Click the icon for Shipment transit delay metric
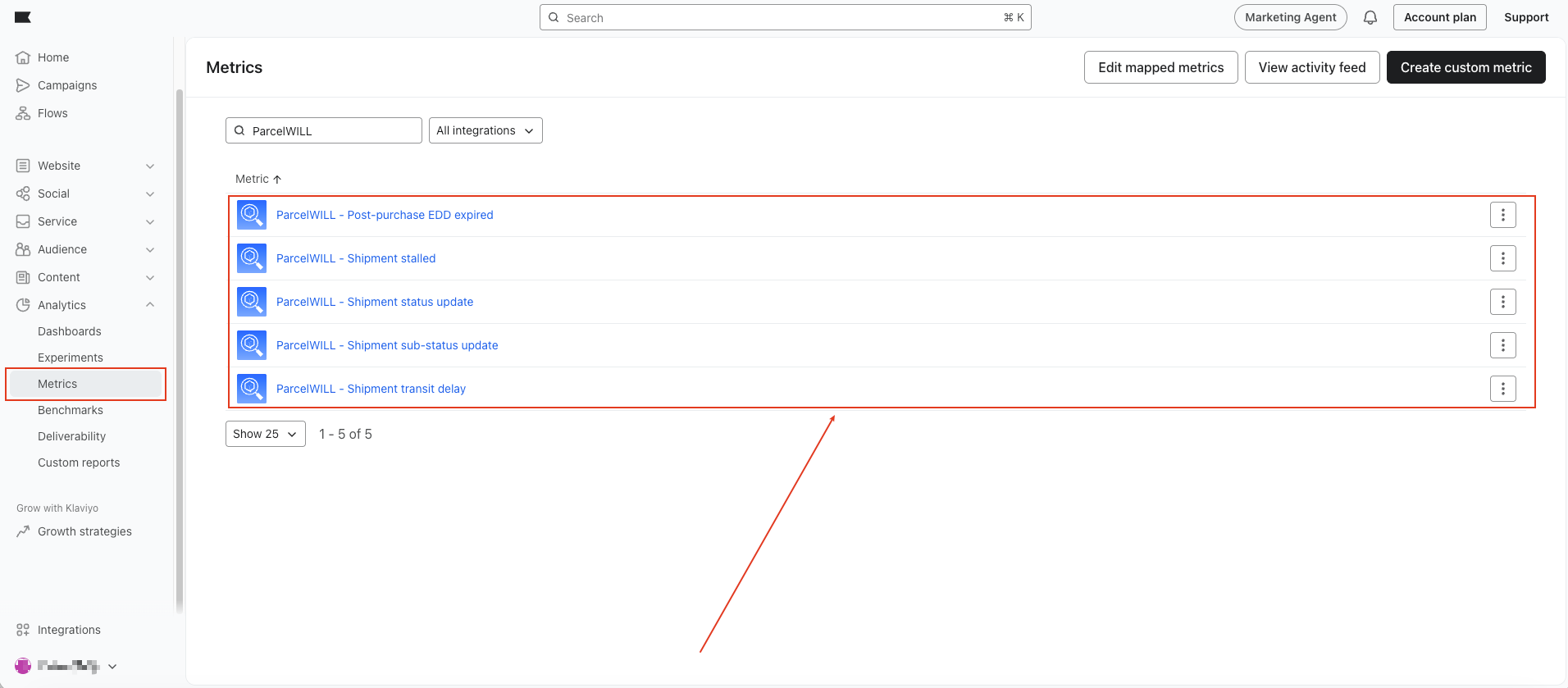Viewport: 1568px width, 688px height. tap(252, 389)
